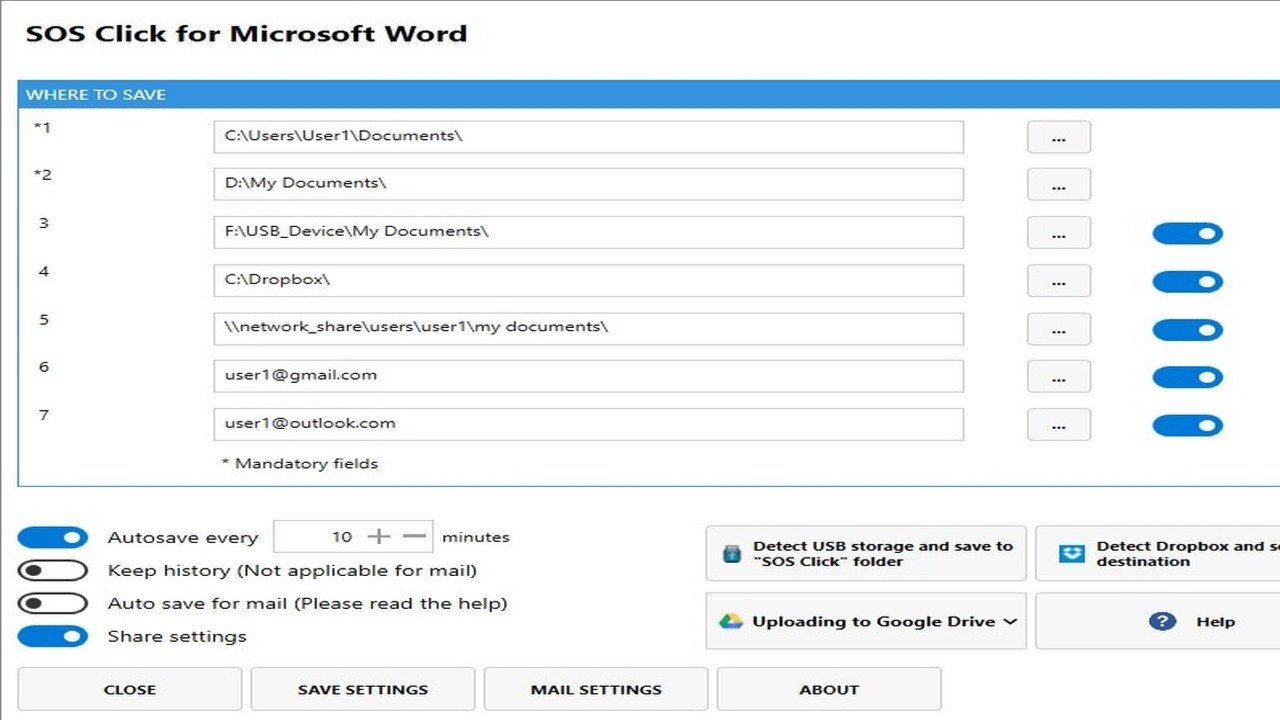Open the ABOUT dialog
The width and height of the screenshot is (1280, 720).
(829, 689)
